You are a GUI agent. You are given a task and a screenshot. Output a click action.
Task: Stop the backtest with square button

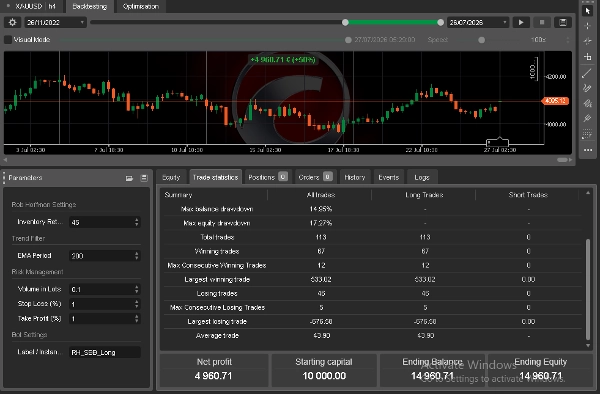pyautogui.click(x=542, y=23)
